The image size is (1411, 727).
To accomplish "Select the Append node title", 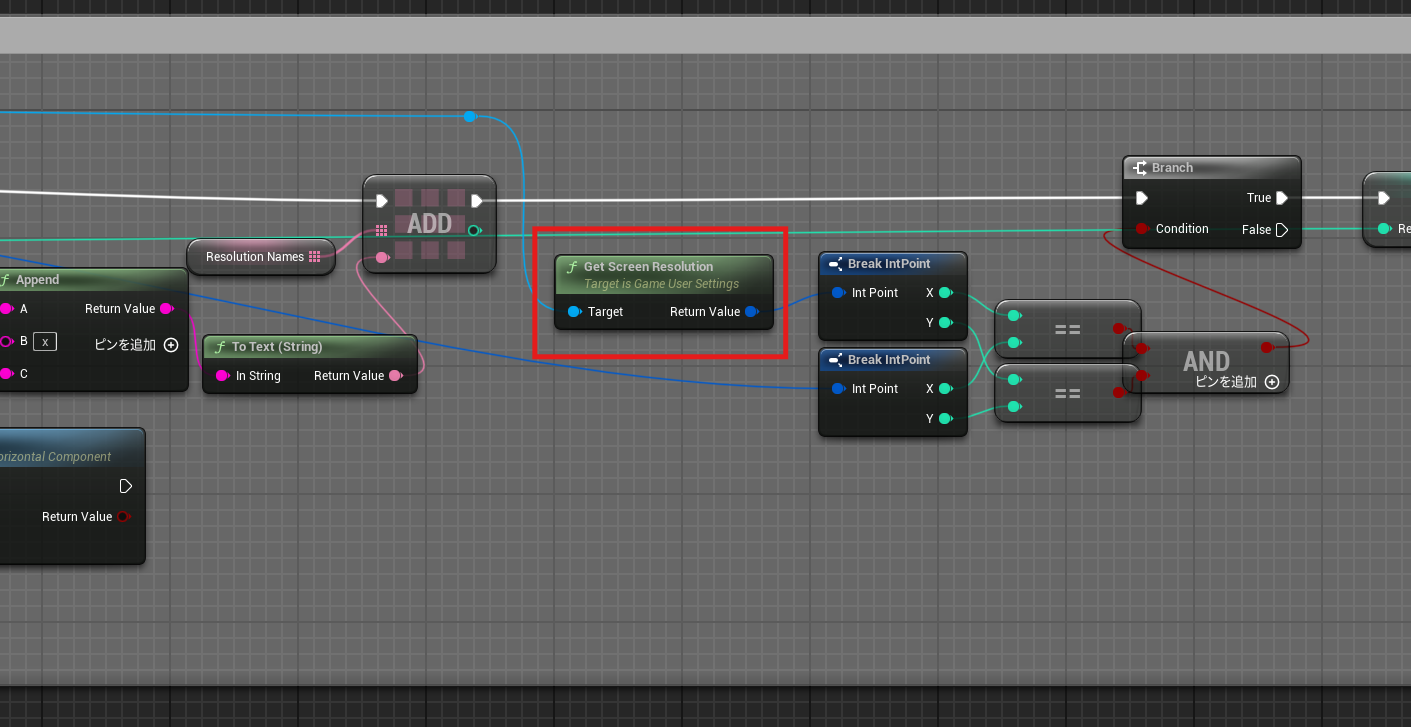I will [37, 280].
